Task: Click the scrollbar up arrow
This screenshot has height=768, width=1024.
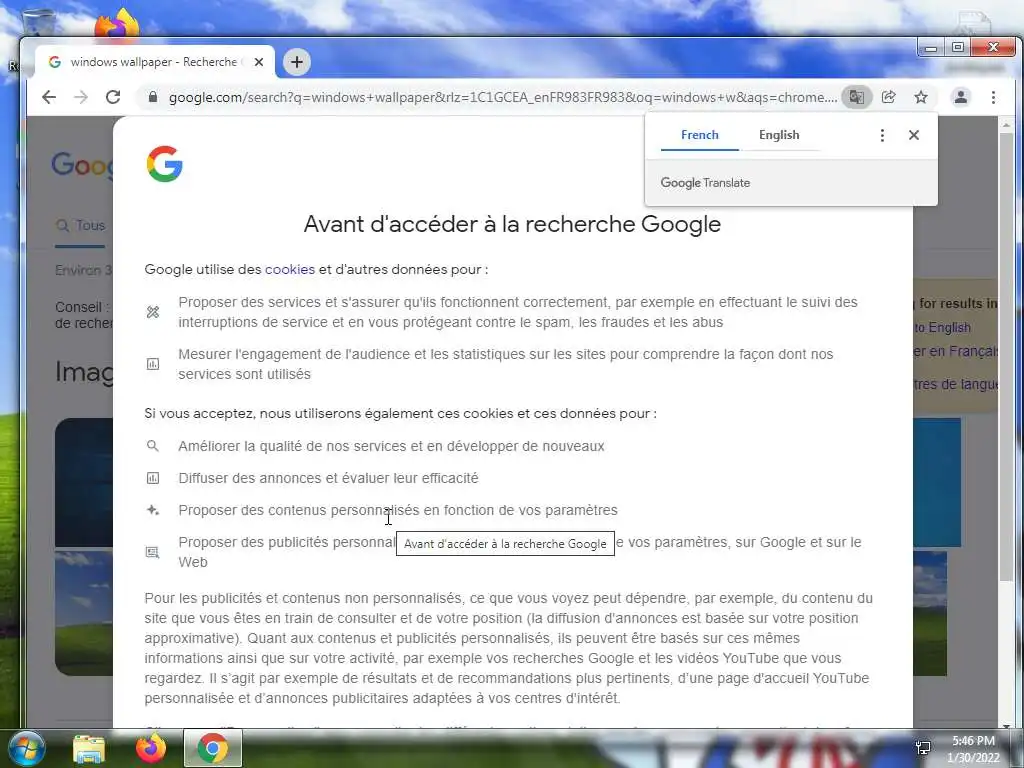Action: coord(1006,124)
